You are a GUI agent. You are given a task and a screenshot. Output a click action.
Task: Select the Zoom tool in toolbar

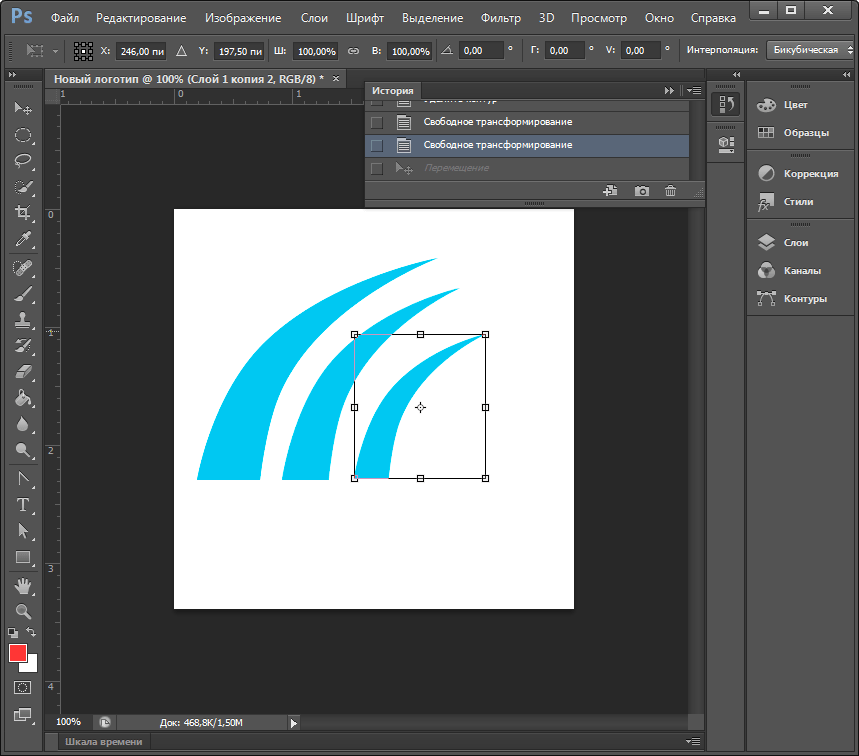coord(23,611)
